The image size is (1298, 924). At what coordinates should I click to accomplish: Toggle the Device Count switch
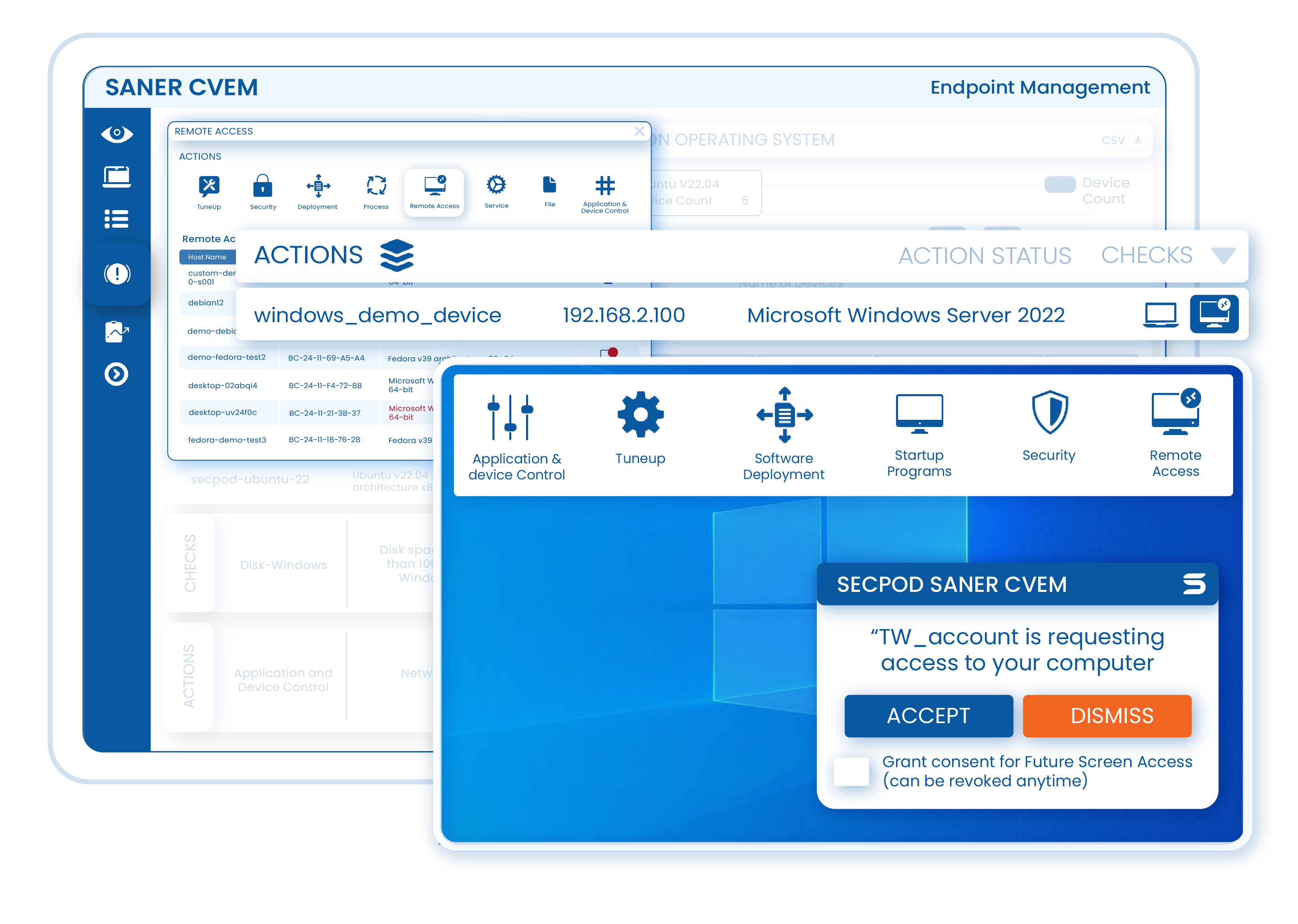(x=1059, y=184)
